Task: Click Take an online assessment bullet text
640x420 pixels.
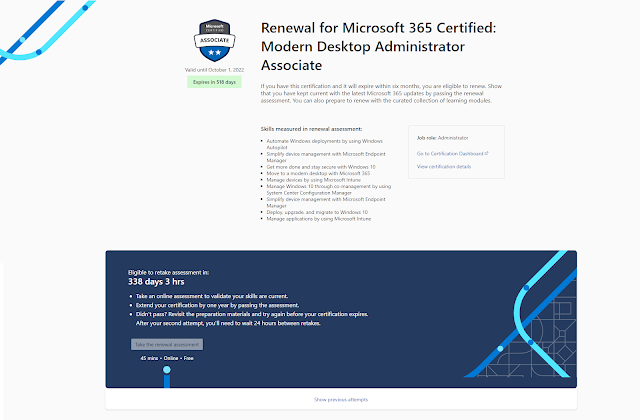Action: point(212,296)
